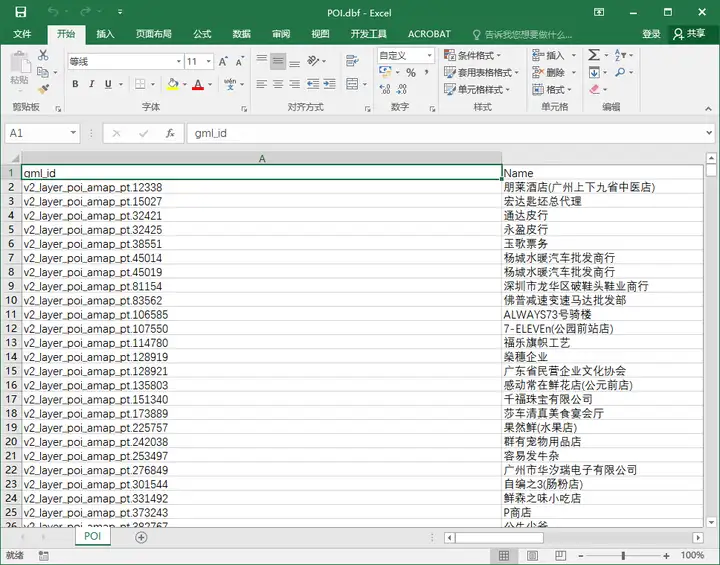Switch to Page Layout view icon
Image resolution: width=720 pixels, height=565 pixels.
click(532, 556)
